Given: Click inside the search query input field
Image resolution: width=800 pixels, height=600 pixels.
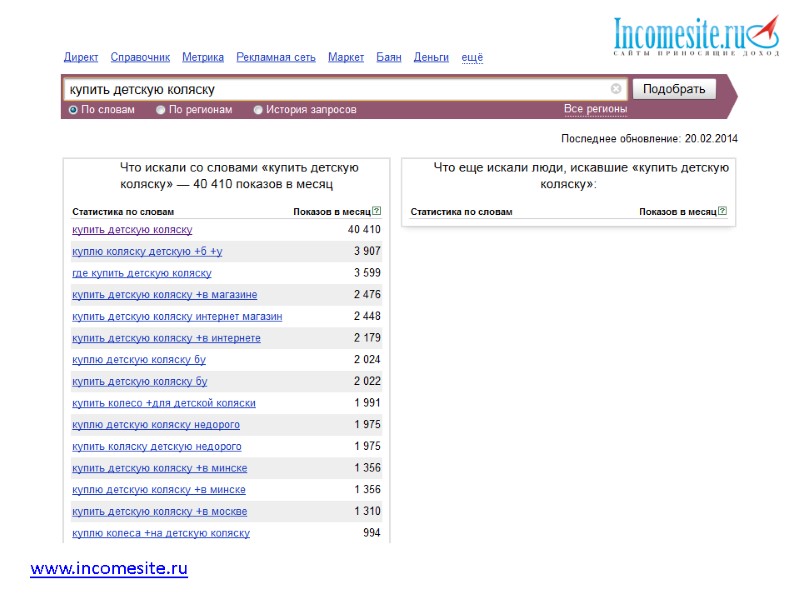Looking at the screenshot, I should (x=300, y=88).
